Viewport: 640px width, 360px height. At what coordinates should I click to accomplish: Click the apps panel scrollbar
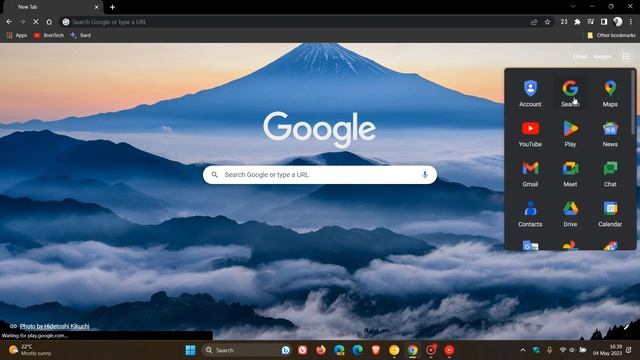click(633, 102)
